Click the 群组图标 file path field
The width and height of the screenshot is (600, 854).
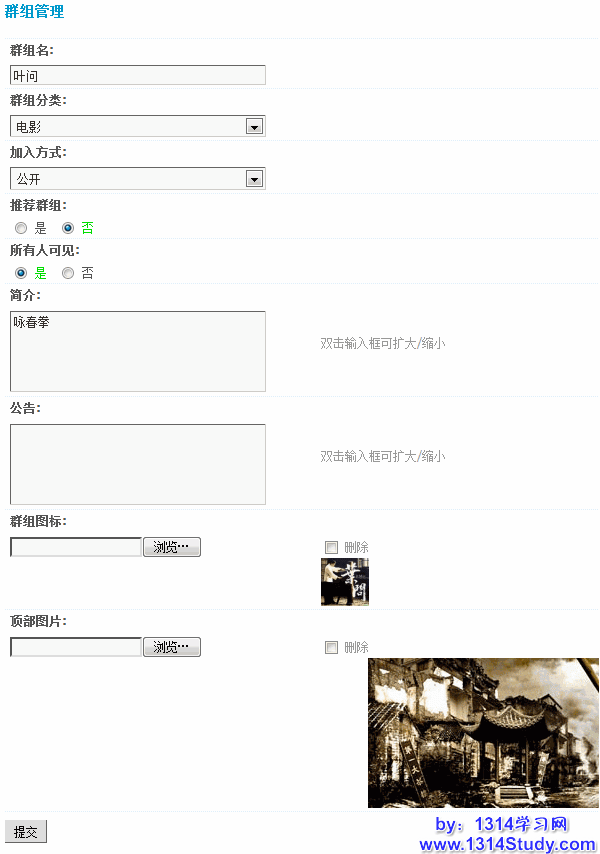pos(76,547)
